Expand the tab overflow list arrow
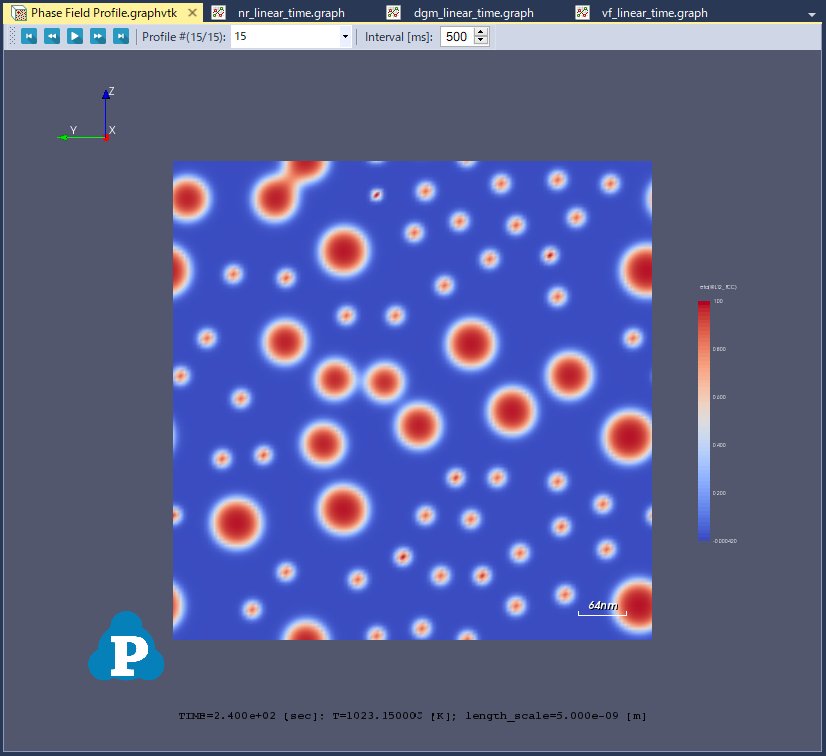The width and height of the screenshot is (826, 756). (810, 14)
